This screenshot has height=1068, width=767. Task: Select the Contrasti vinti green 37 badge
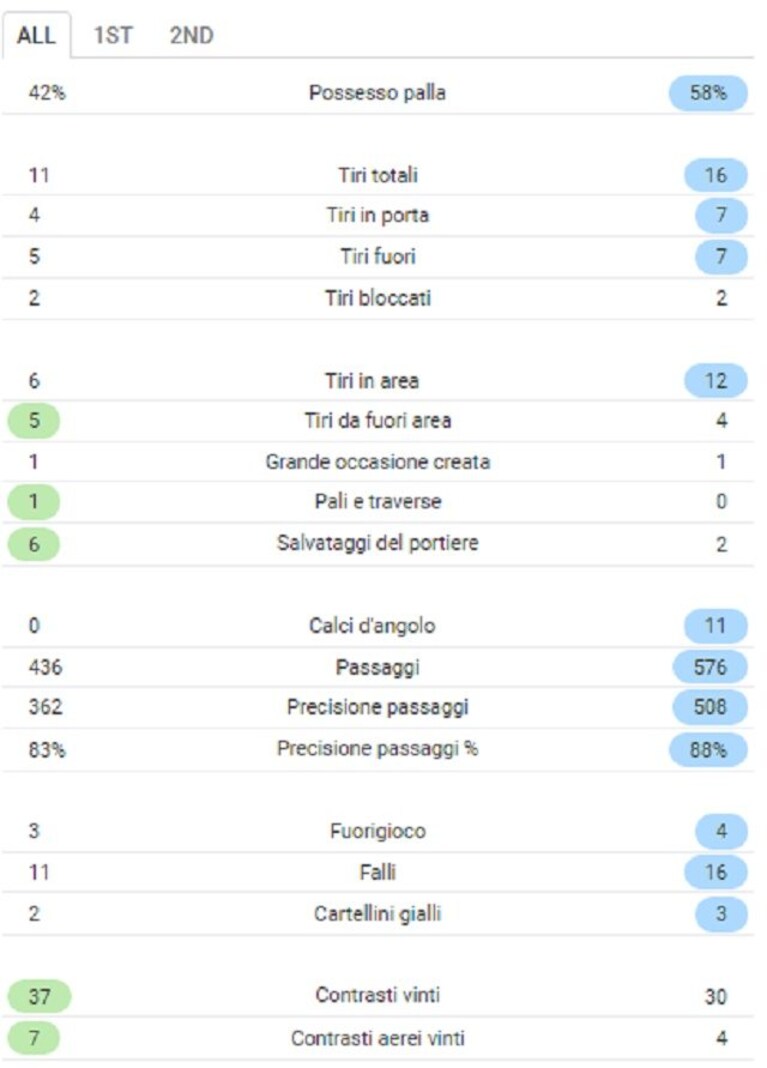[39, 996]
